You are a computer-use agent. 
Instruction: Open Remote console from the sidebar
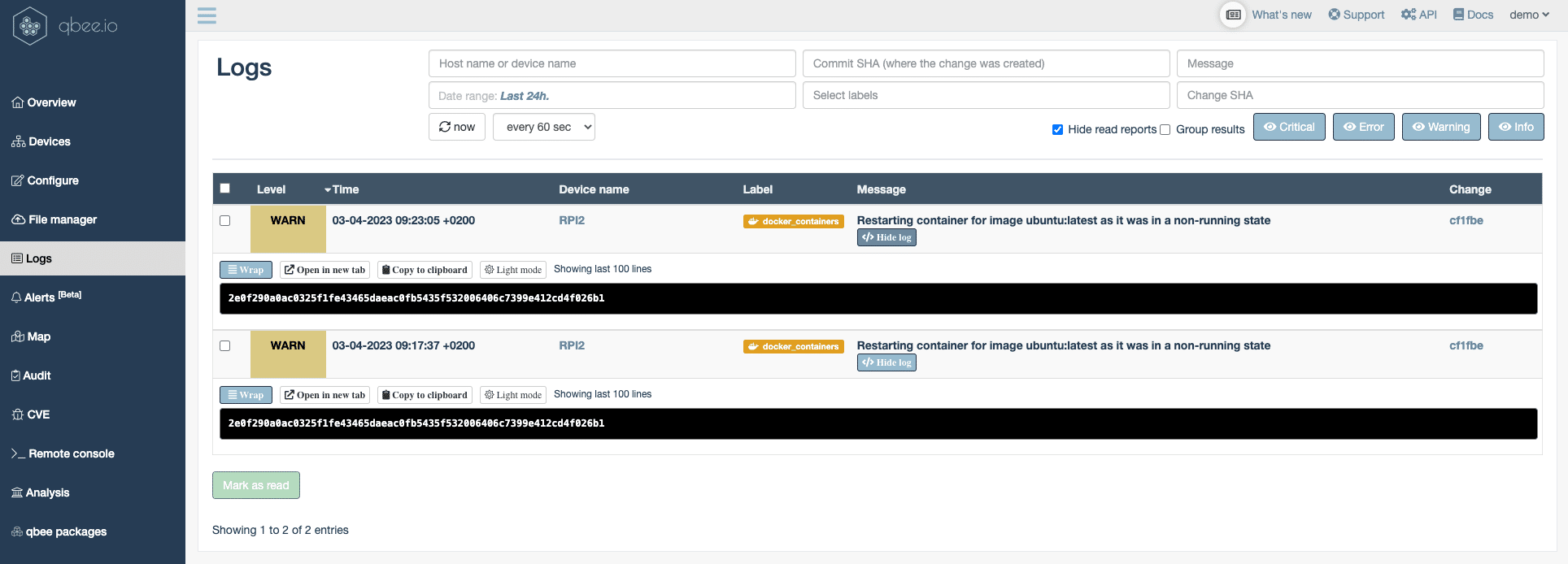[71, 453]
